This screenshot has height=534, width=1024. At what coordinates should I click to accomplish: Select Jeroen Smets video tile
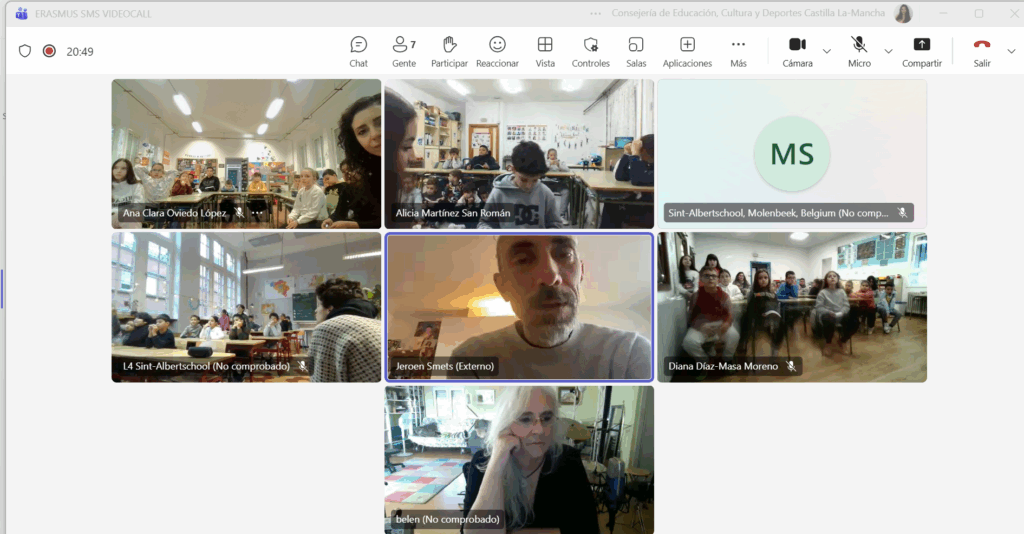[519, 306]
